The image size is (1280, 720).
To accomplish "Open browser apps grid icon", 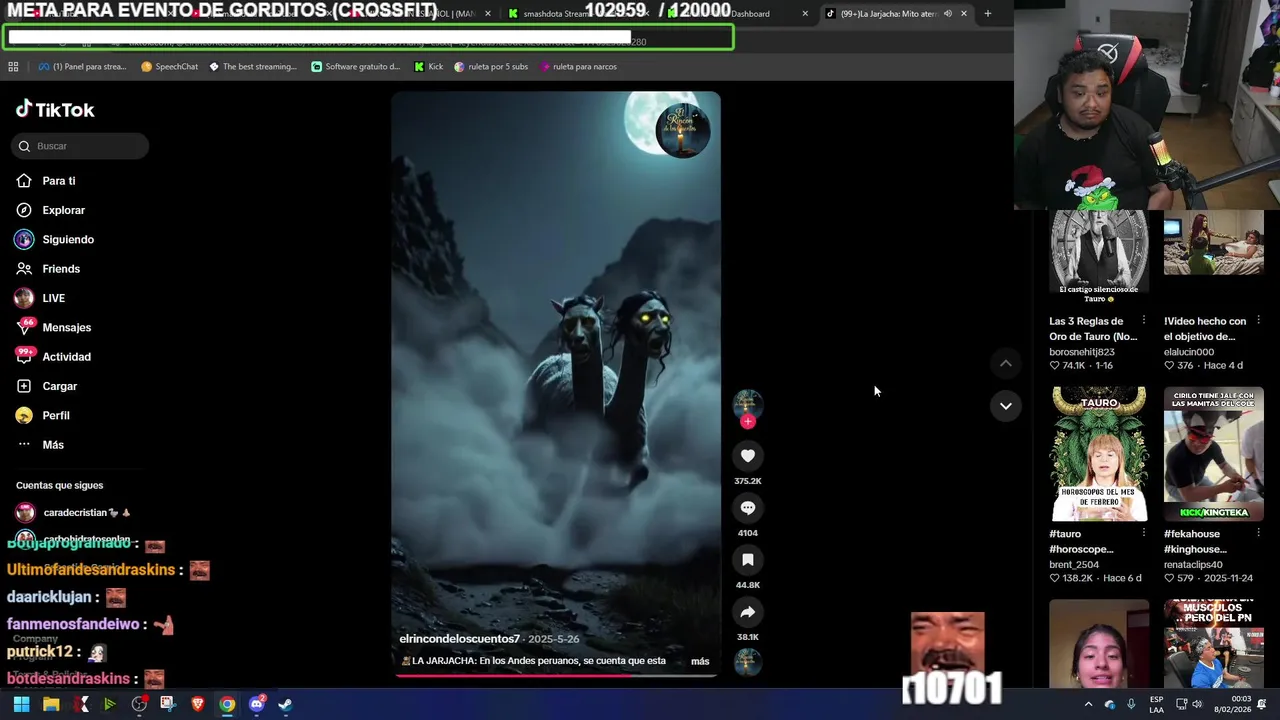I will point(13,67).
